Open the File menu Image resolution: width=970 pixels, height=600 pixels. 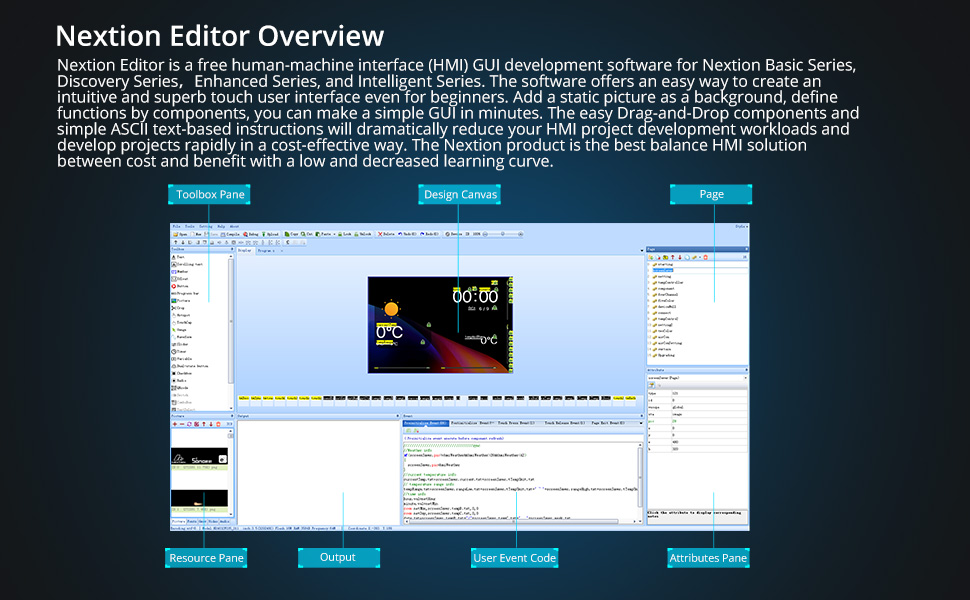176,226
